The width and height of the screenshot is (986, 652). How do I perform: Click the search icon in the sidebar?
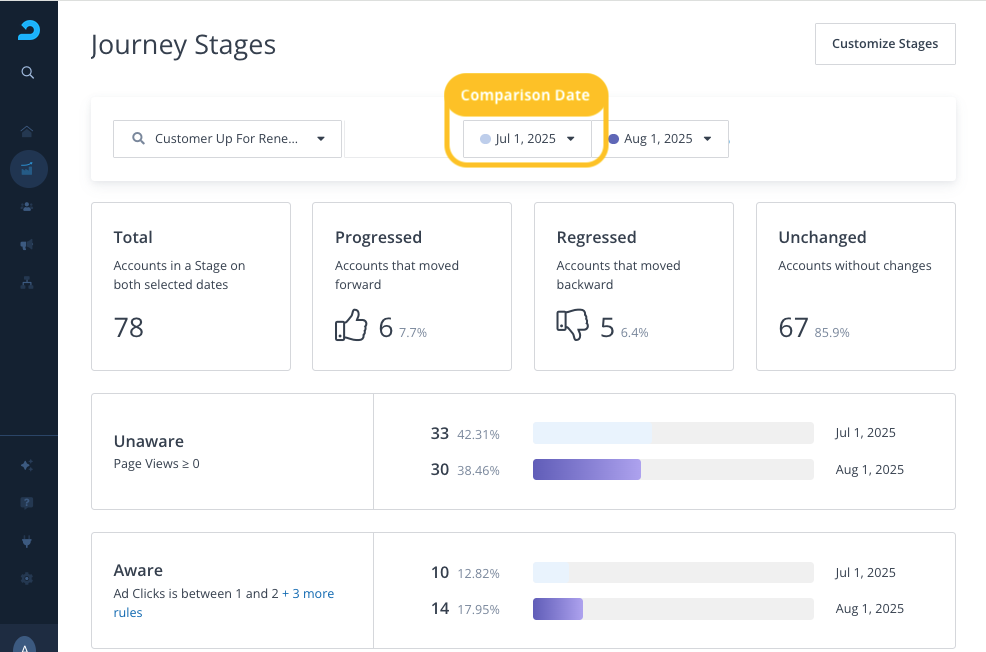pyautogui.click(x=28, y=72)
